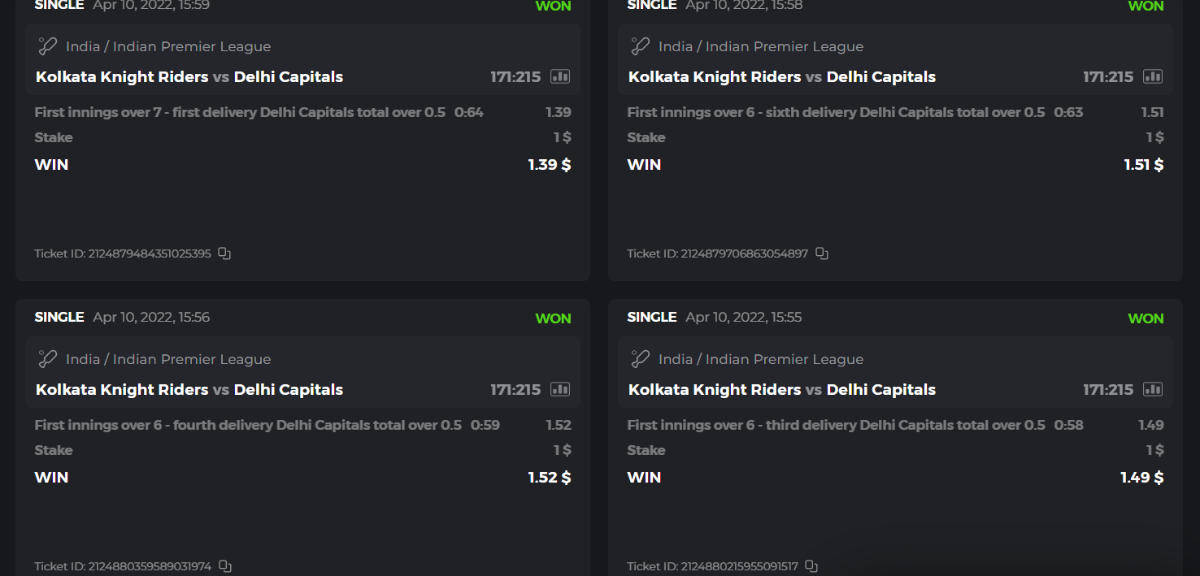This screenshot has height=576, width=1200.
Task: Copy ticket ID of the 15:58 bet
Action: point(822,254)
